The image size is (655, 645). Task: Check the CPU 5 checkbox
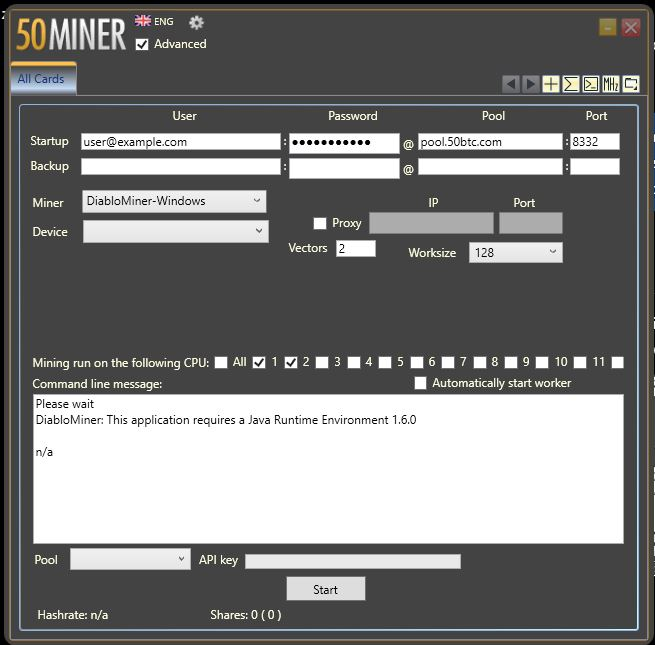point(385,362)
